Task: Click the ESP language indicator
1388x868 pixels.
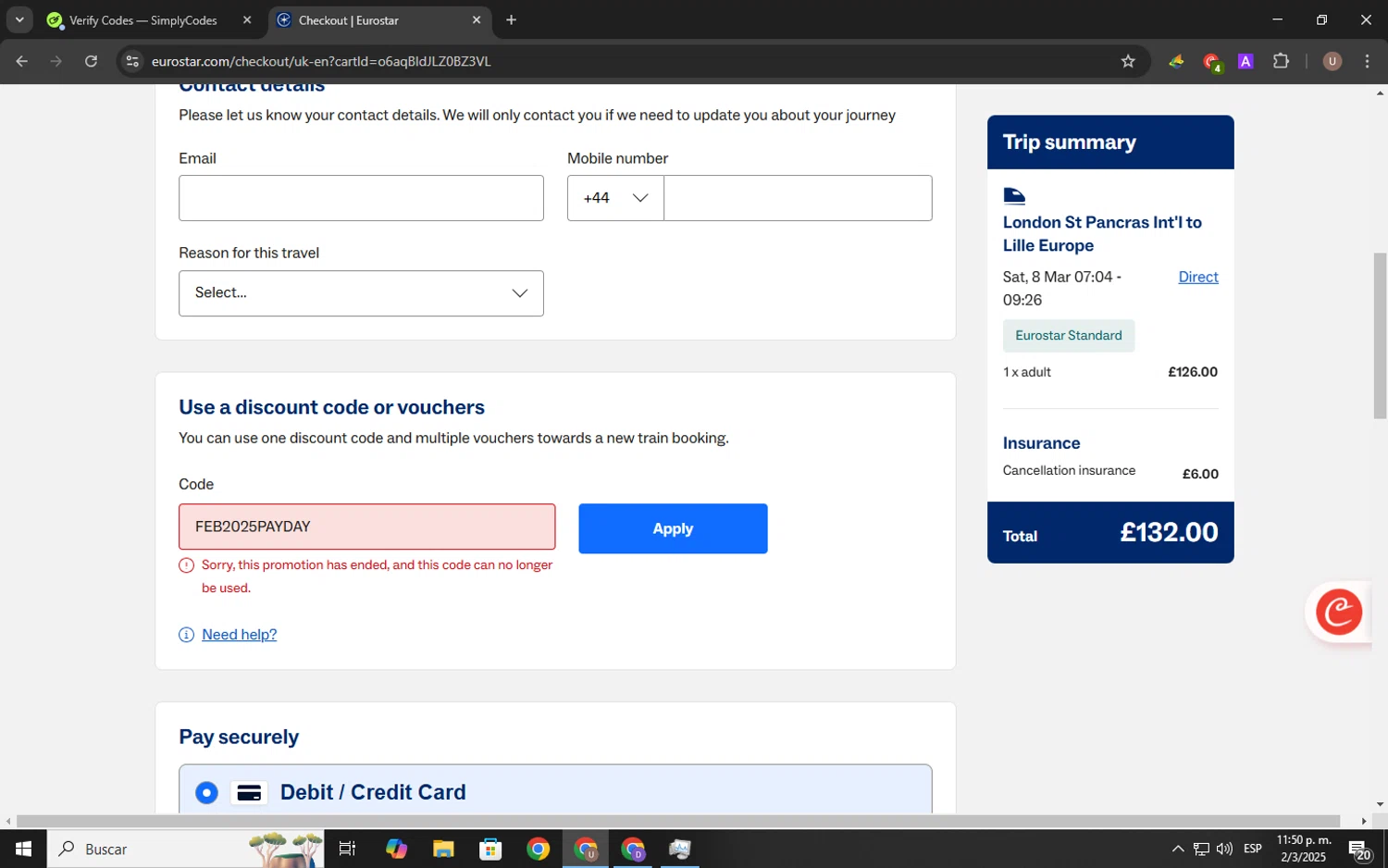Action: click(1253, 849)
